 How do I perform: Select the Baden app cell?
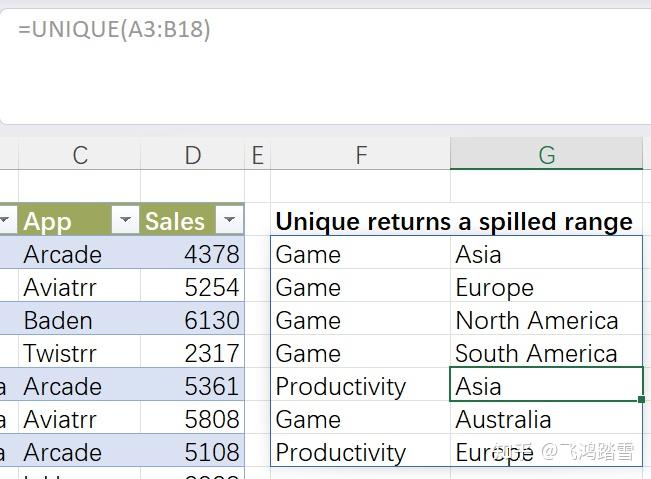[x=58, y=321]
